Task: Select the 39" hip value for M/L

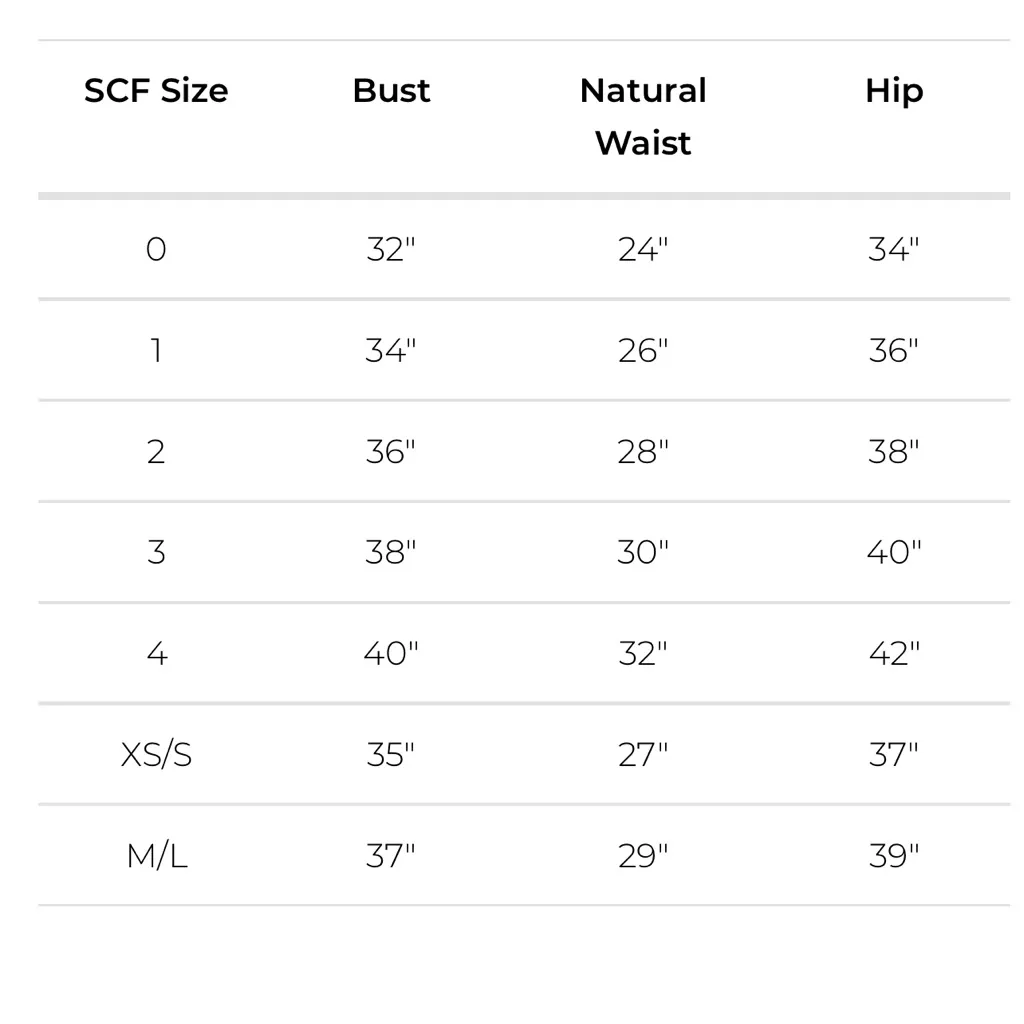Action: 893,856
